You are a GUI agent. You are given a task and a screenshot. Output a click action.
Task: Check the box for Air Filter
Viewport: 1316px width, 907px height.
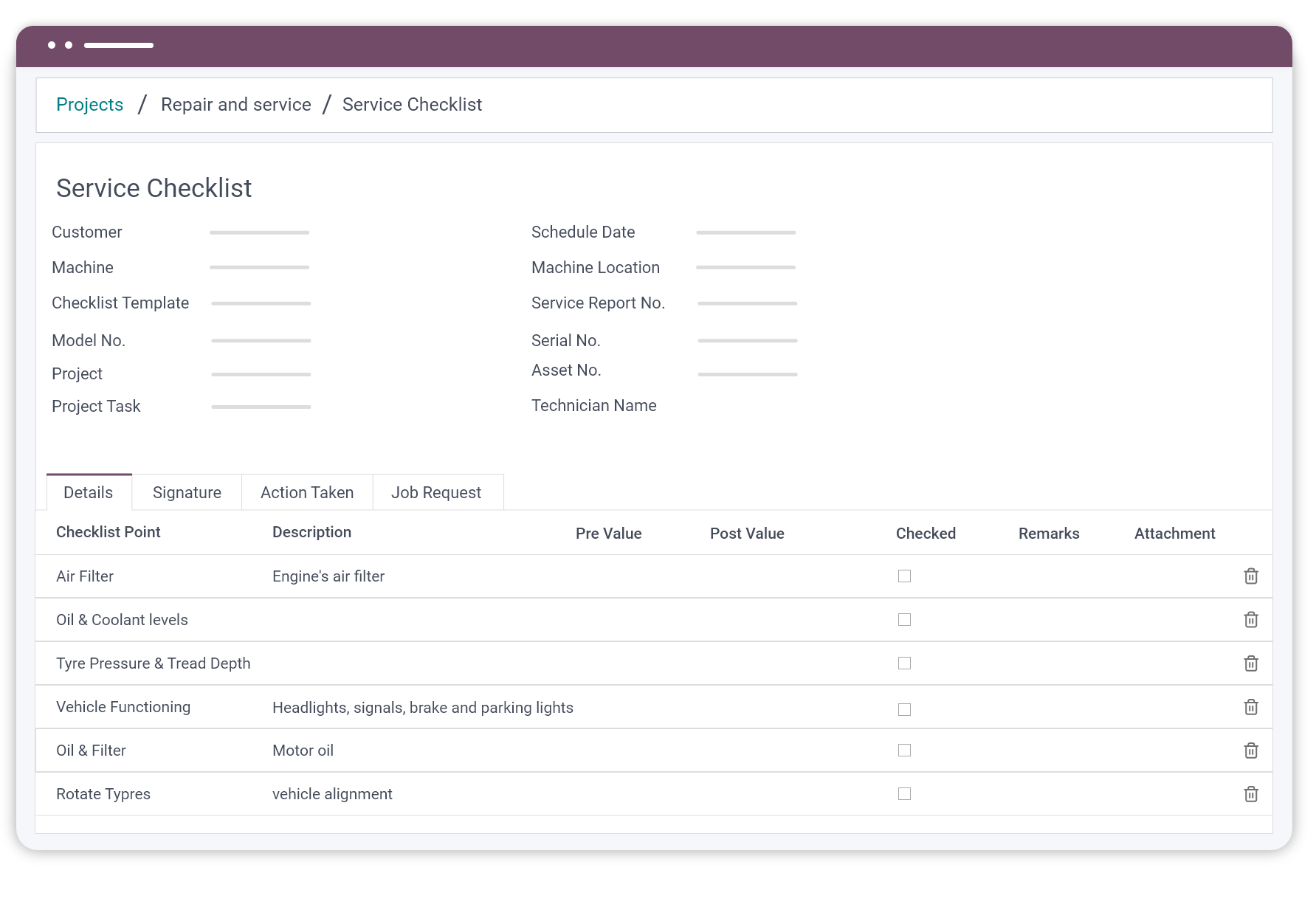(x=904, y=576)
